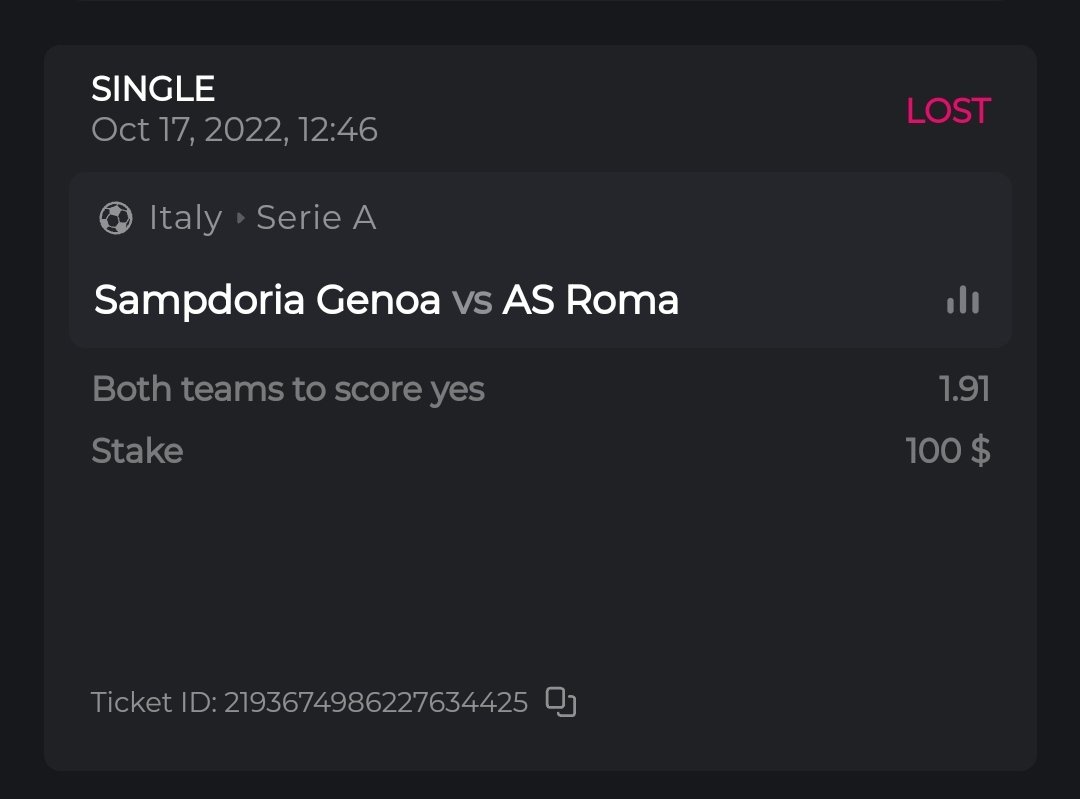
Task: Select the Both teams to score yes market
Action: click(x=288, y=389)
